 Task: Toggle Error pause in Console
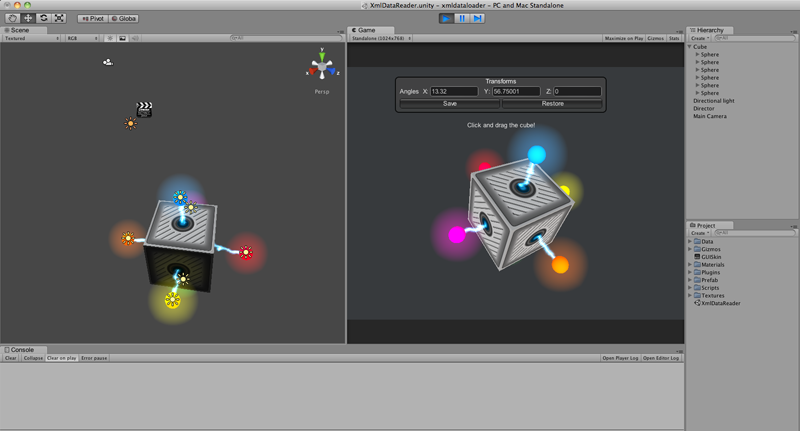[94, 358]
